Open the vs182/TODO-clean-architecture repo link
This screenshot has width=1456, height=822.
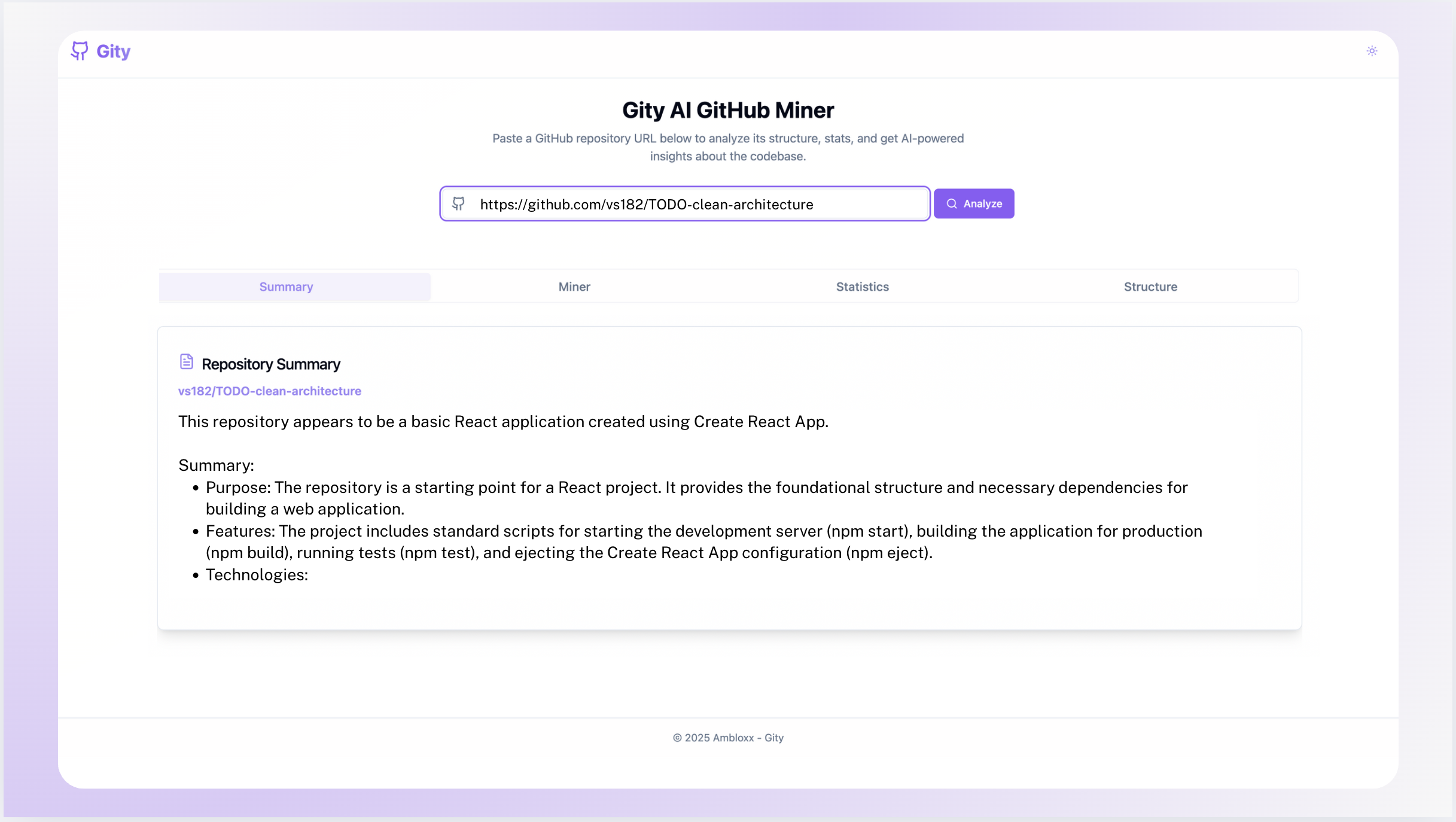click(x=269, y=391)
